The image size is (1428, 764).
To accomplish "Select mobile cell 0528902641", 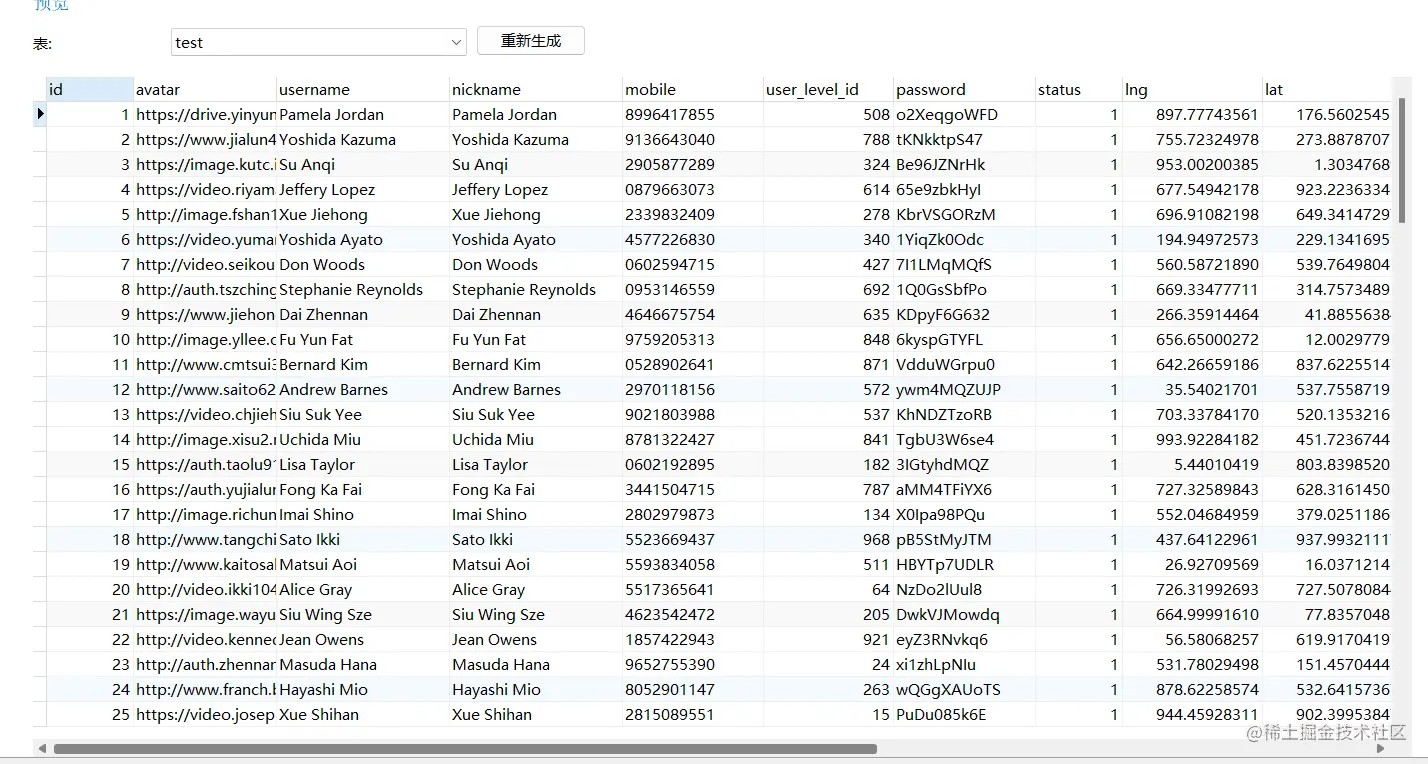I will tap(693, 364).
